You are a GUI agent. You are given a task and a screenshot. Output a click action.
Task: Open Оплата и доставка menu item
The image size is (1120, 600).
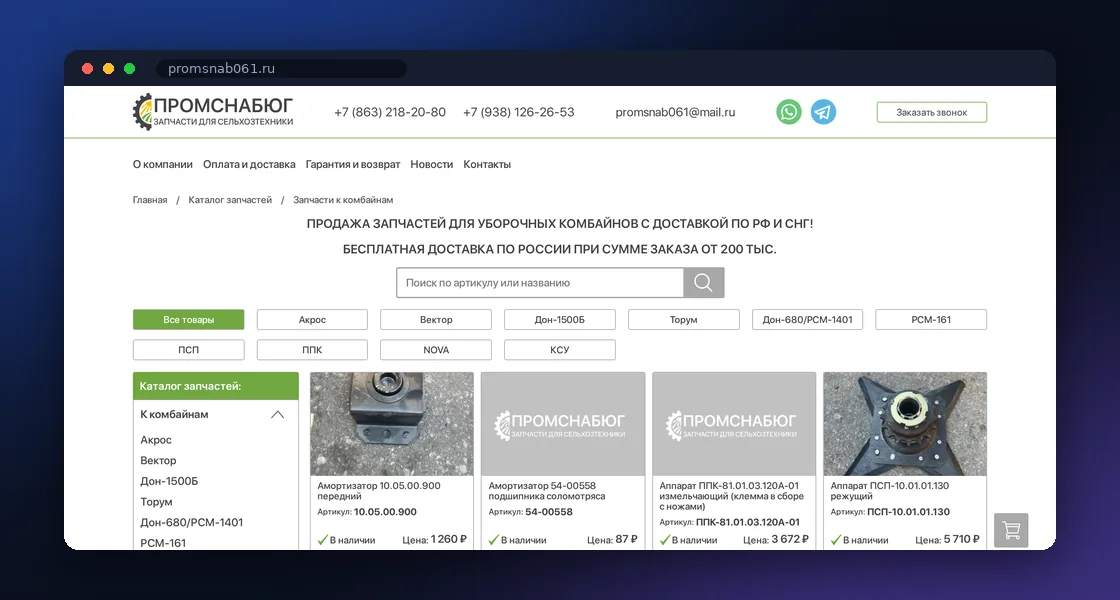pyautogui.click(x=249, y=164)
